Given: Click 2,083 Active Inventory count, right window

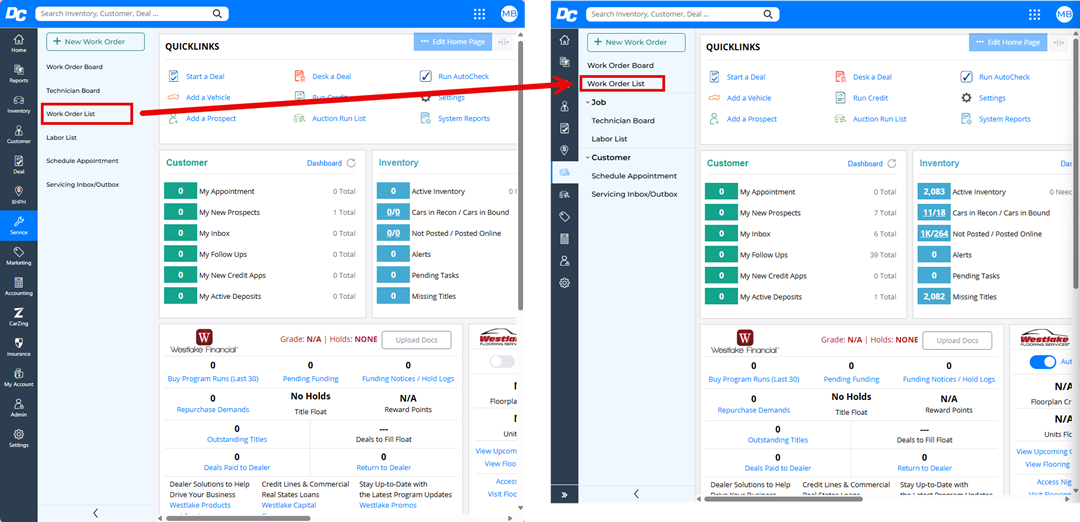Looking at the screenshot, I should [934, 192].
